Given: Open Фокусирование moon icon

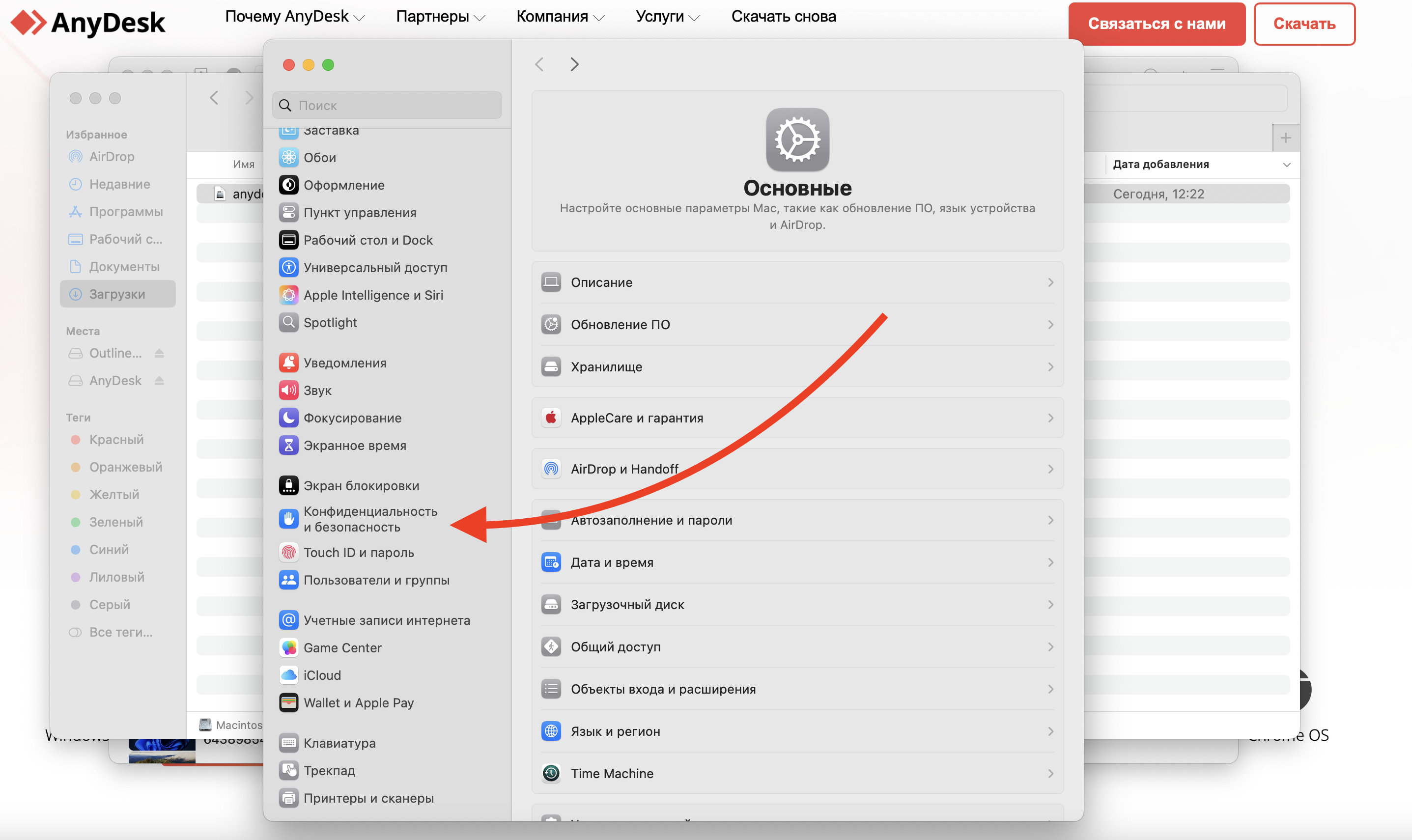Looking at the screenshot, I should pyautogui.click(x=288, y=418).
